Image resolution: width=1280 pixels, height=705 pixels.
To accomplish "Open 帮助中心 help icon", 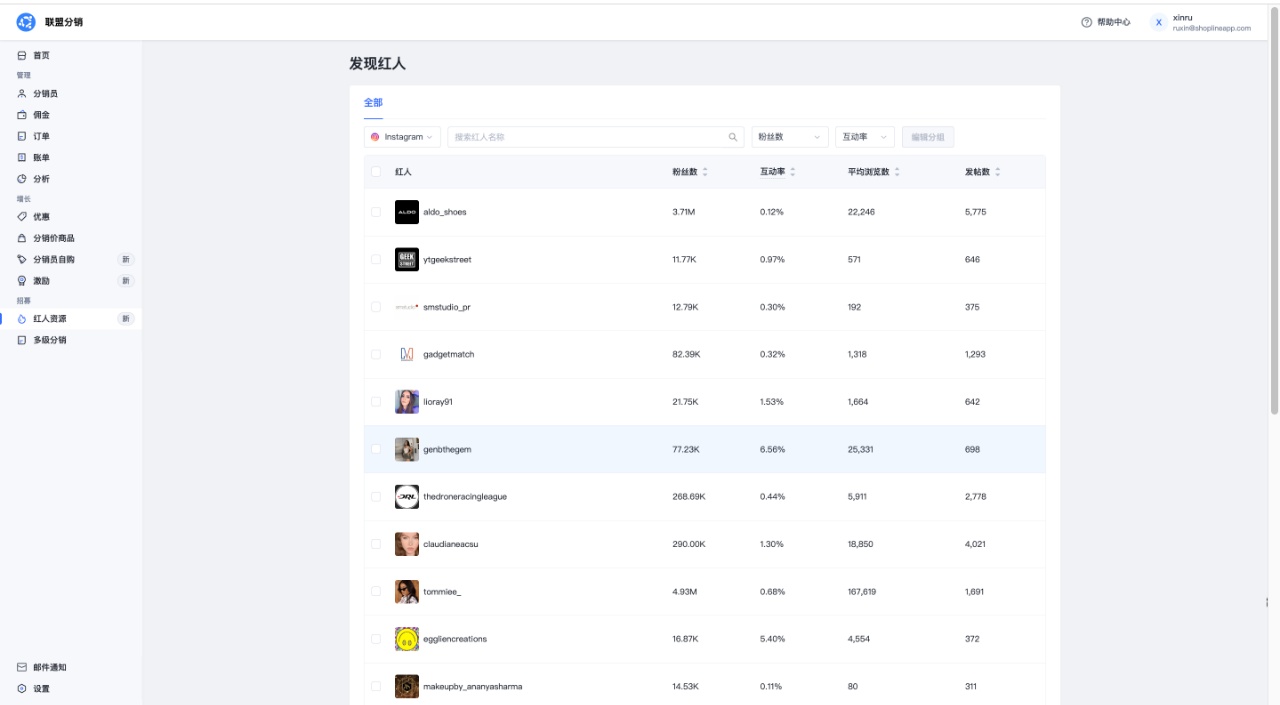I will coord(1087,22).
